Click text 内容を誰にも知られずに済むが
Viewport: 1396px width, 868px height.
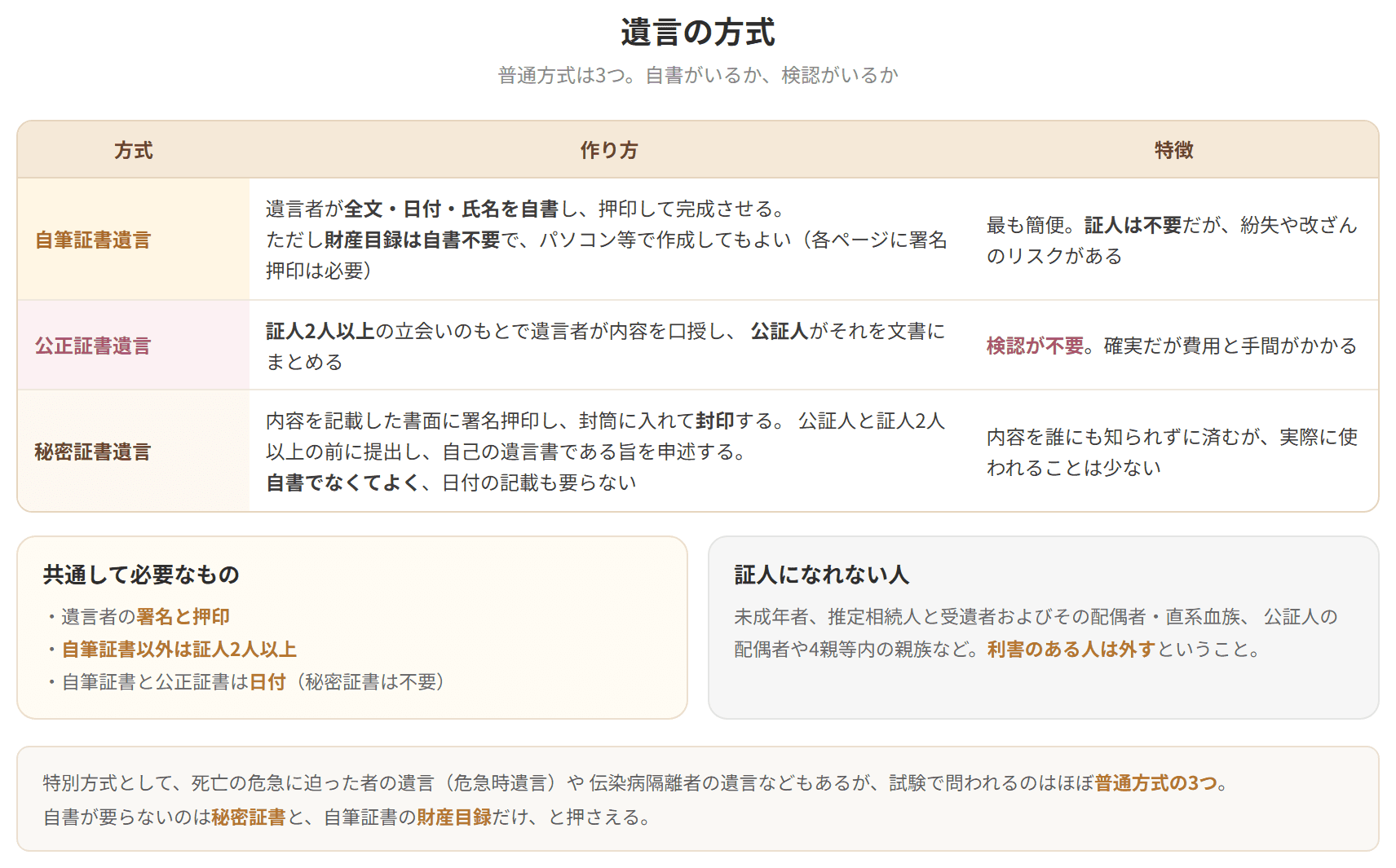[x=1123, y=438]
